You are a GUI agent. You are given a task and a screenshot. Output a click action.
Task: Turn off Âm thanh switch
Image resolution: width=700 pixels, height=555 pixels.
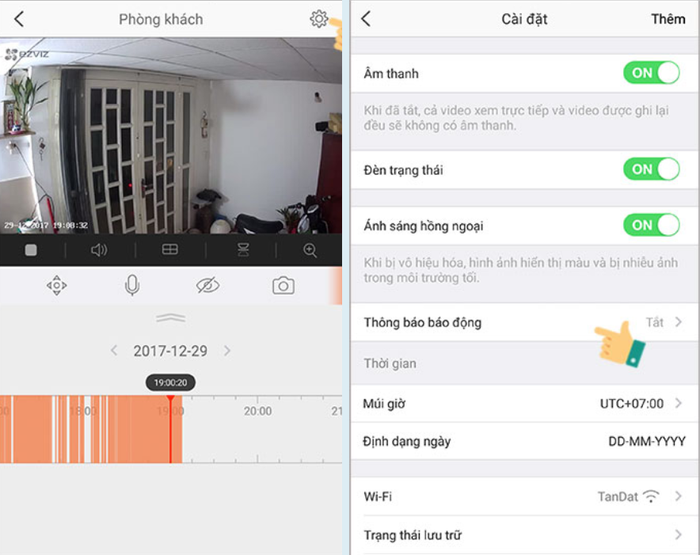tap(651, 73)
